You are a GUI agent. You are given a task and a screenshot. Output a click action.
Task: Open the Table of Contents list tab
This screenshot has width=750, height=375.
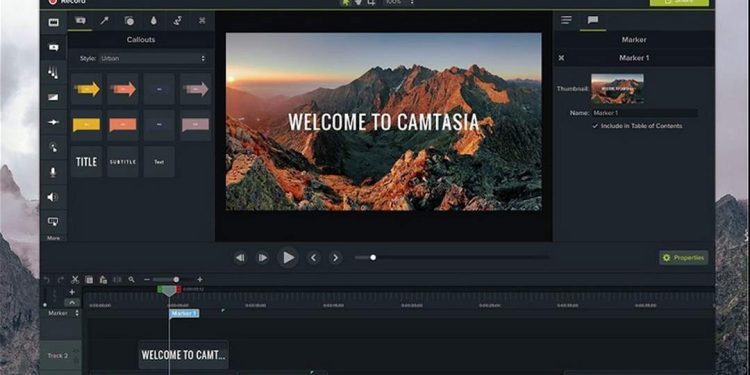[x=566, y=20]
